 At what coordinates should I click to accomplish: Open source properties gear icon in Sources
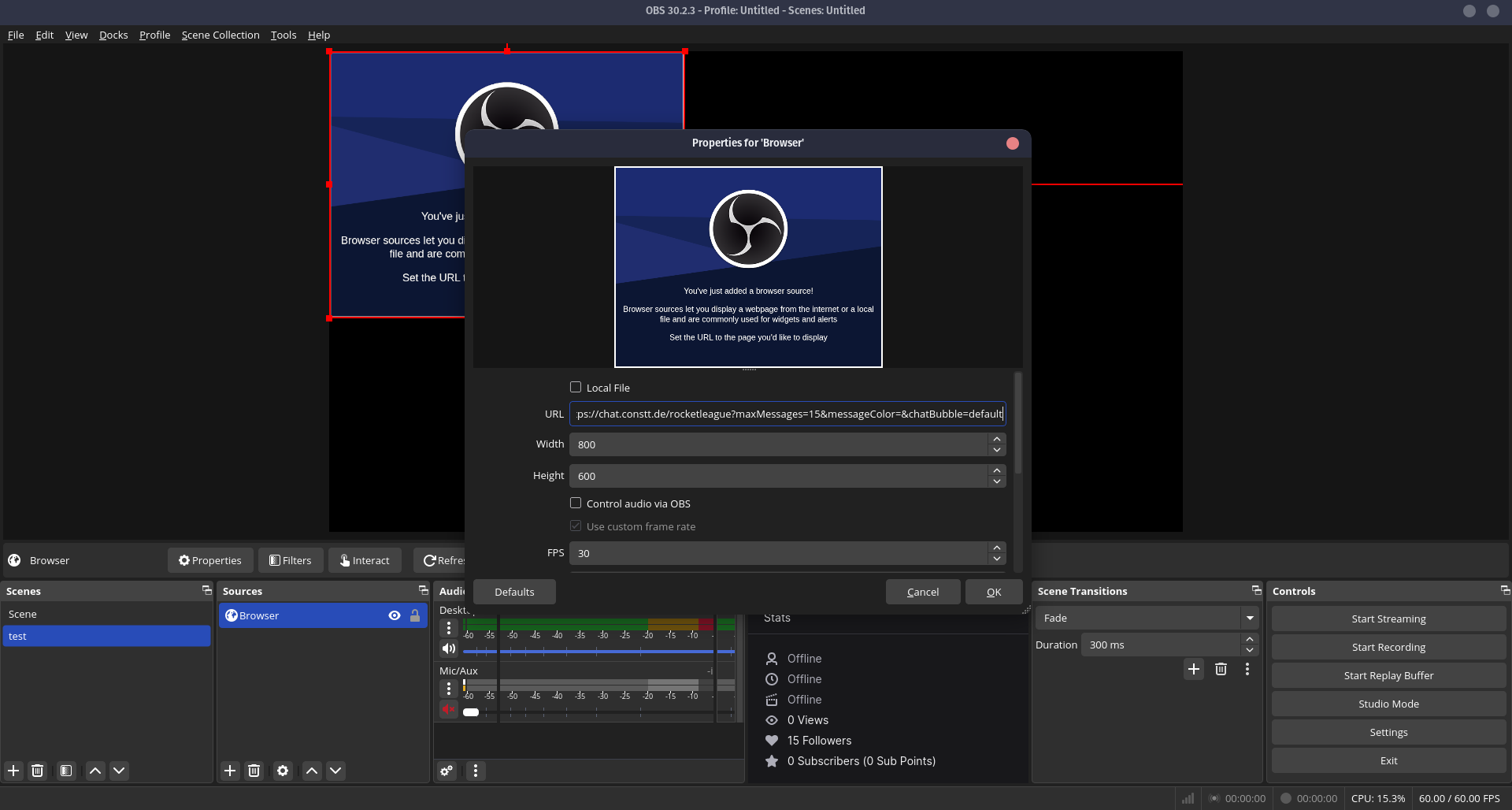[283, 771]
